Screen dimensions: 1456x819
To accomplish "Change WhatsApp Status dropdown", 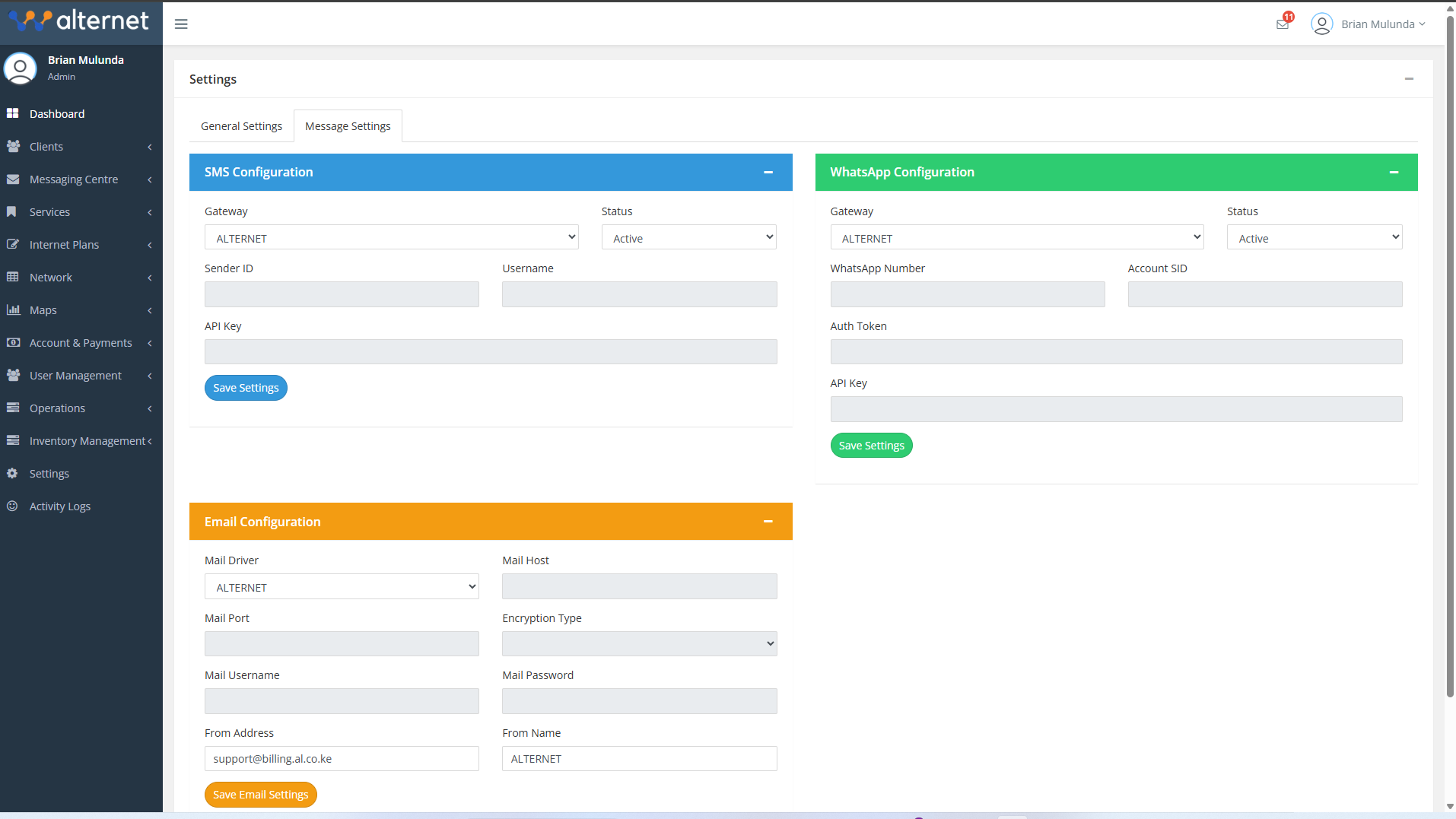I will pos(1314,237).
